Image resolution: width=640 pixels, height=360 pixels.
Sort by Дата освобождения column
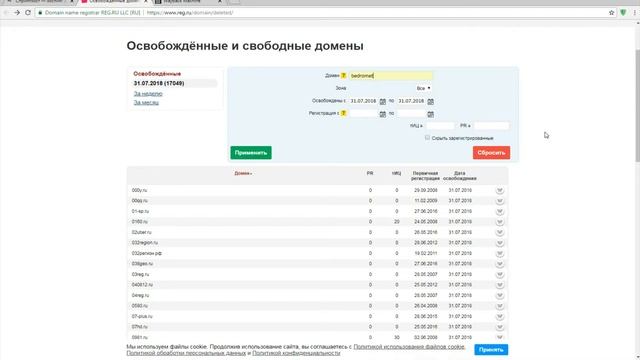[x=460, y=176]
